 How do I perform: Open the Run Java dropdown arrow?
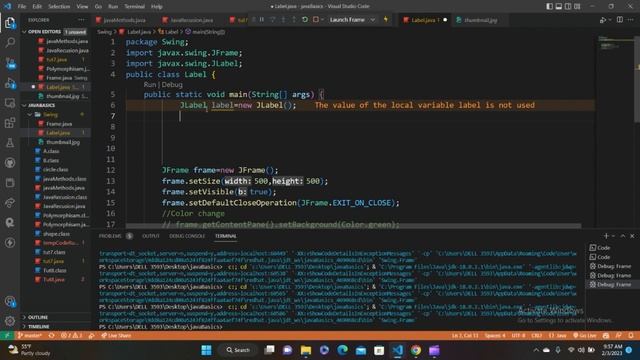click(x=609, y=20)
